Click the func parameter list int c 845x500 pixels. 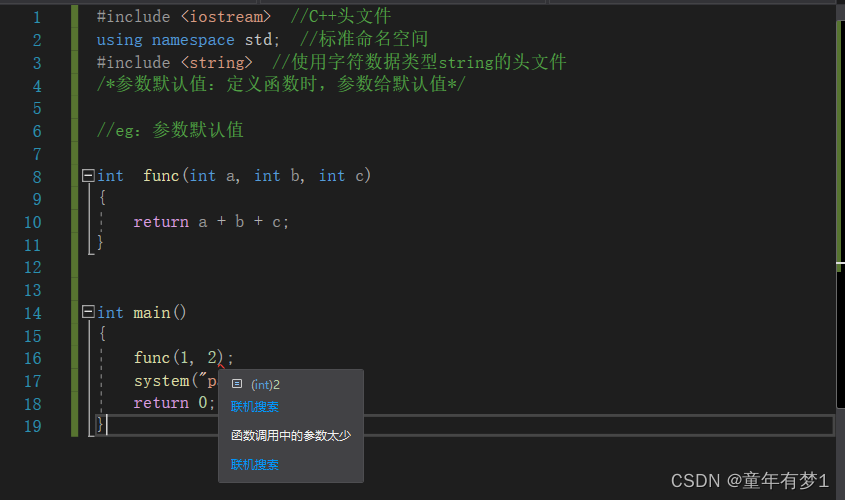click(341, 176)
